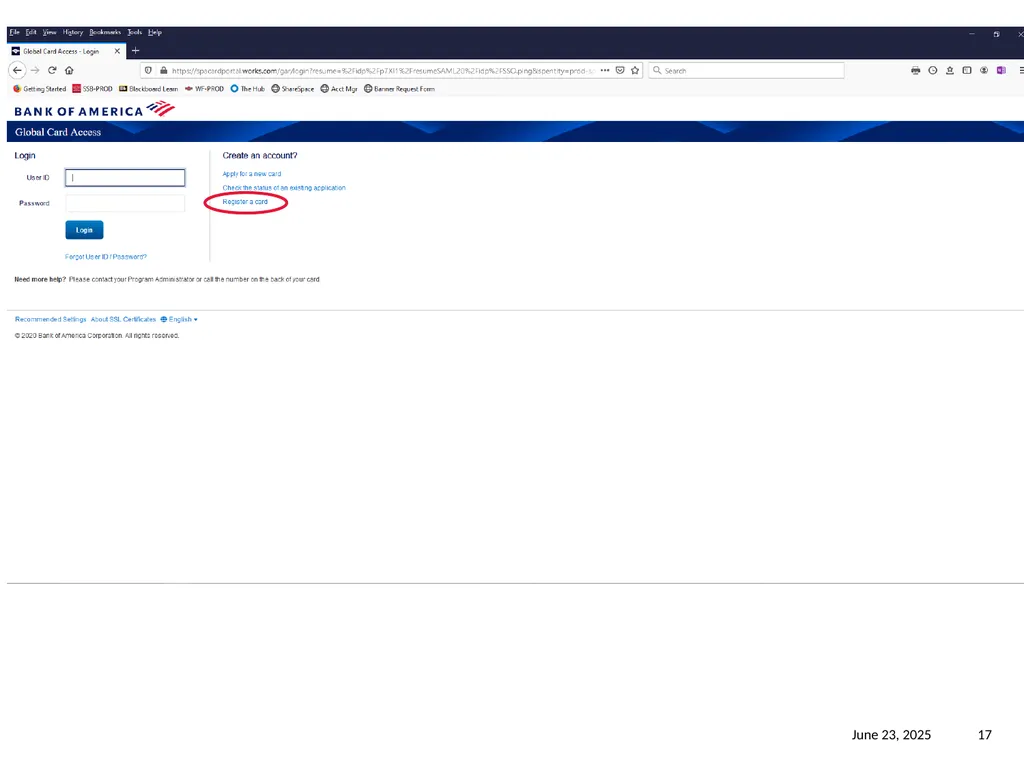The width and height of the screenshot is (1024, 768).
Task: Click the browser URL address bar
Action: point(382,71)
